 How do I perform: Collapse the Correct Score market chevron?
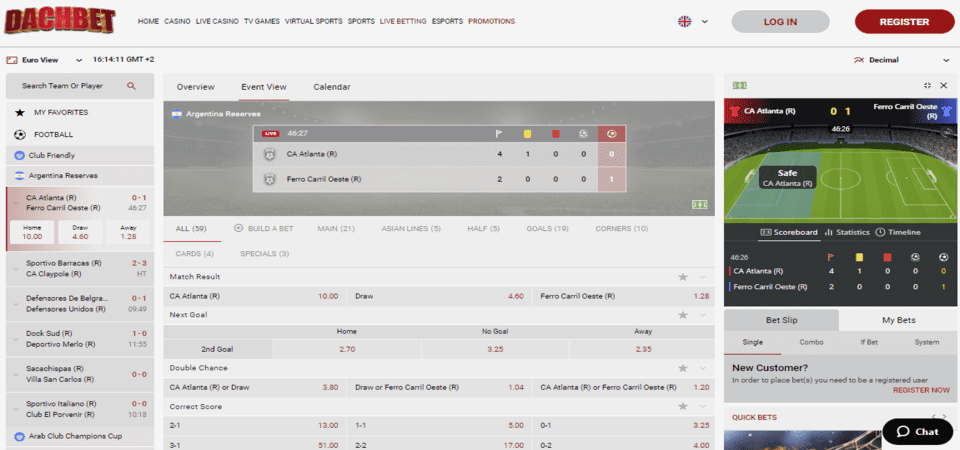[x=703, y=407]
